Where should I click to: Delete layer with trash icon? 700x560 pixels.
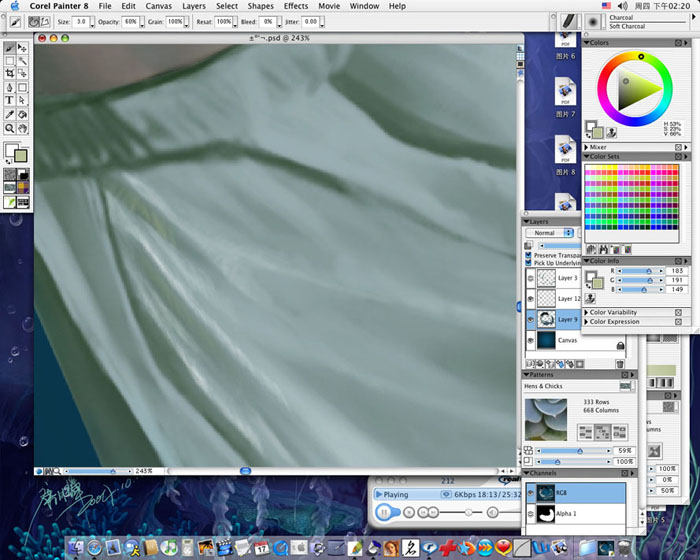620,364
